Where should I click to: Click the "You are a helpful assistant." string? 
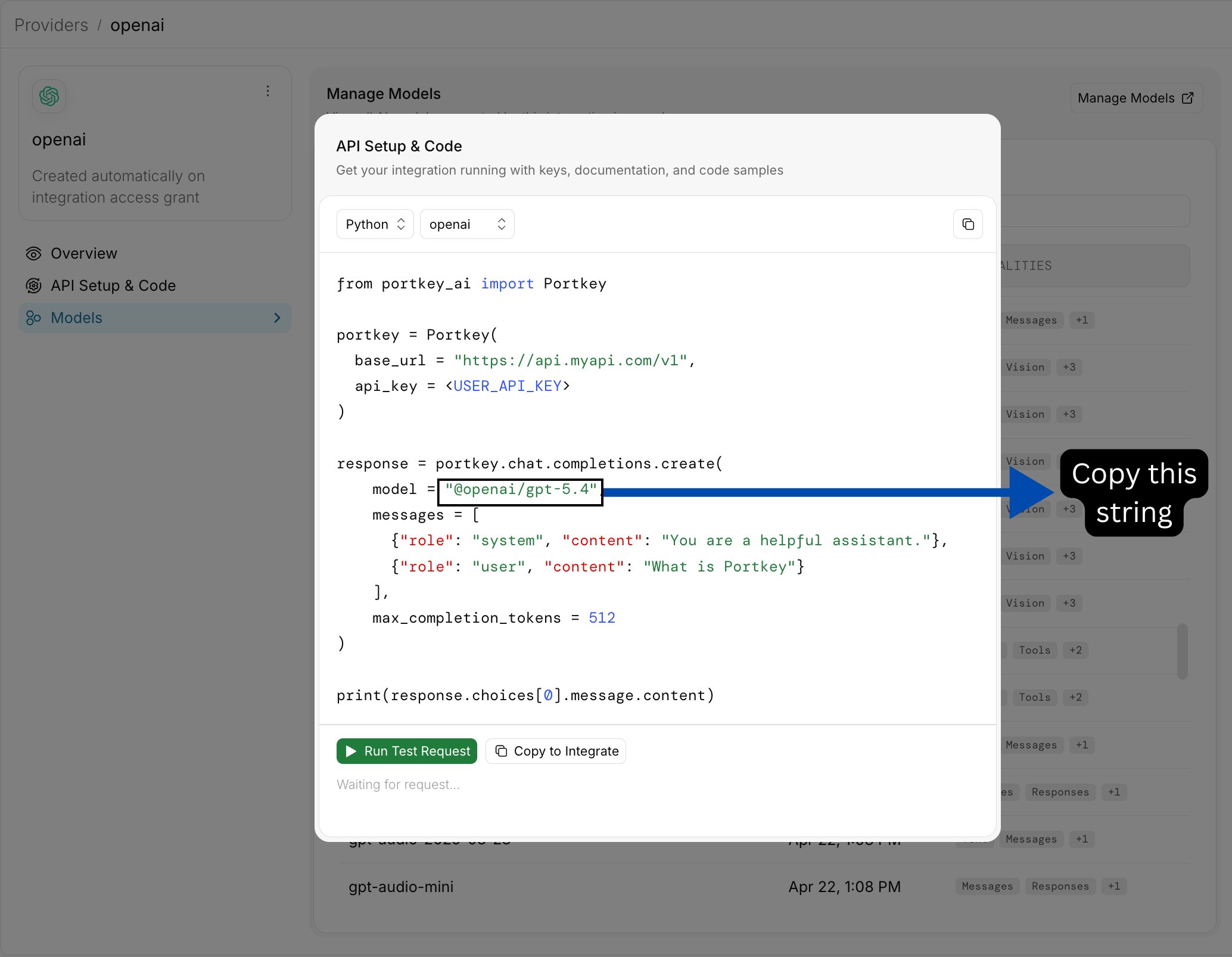pyautogui.click(x=796, y=540)
